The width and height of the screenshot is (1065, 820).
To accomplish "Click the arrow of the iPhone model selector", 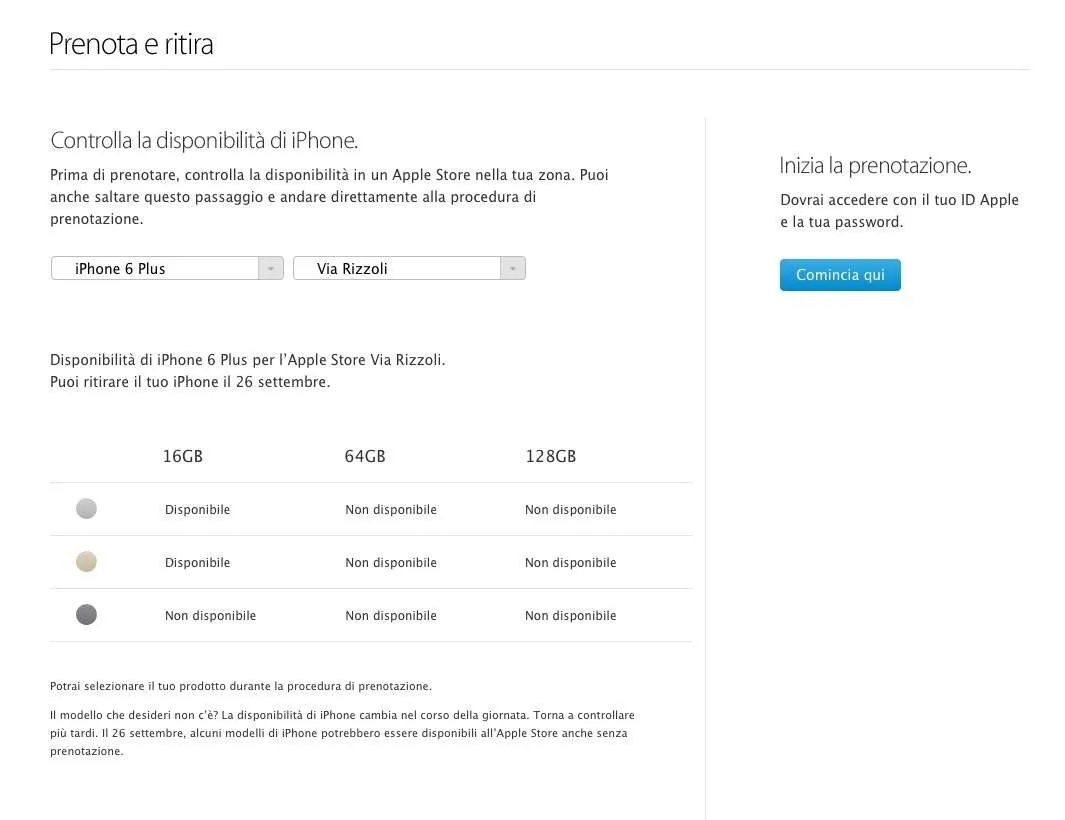I will (270, 268).
